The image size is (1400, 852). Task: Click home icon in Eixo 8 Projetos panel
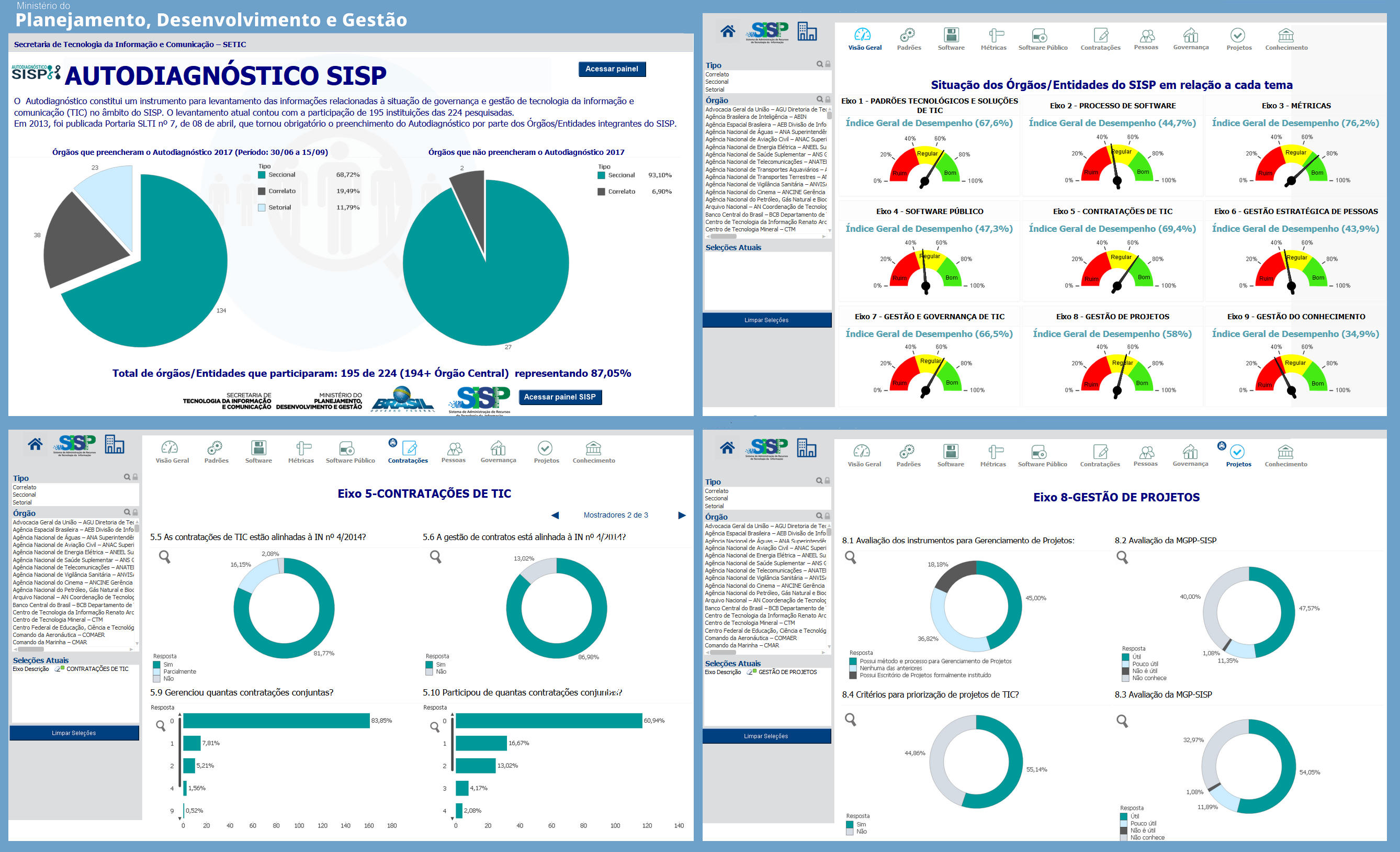click(727, 447)
